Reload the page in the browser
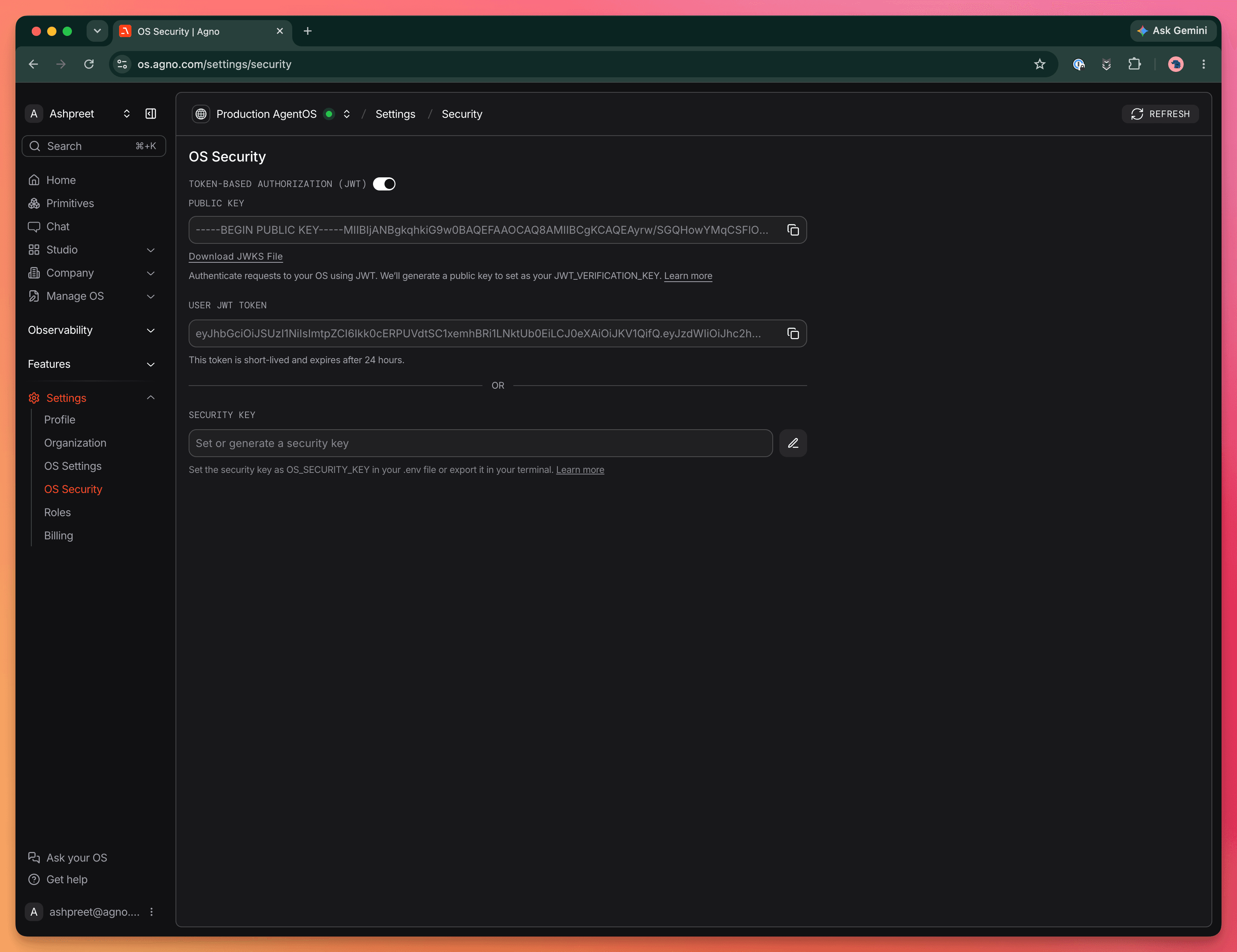The width and height of the screenshot is (1237, 952). click(x=89, y=64)
